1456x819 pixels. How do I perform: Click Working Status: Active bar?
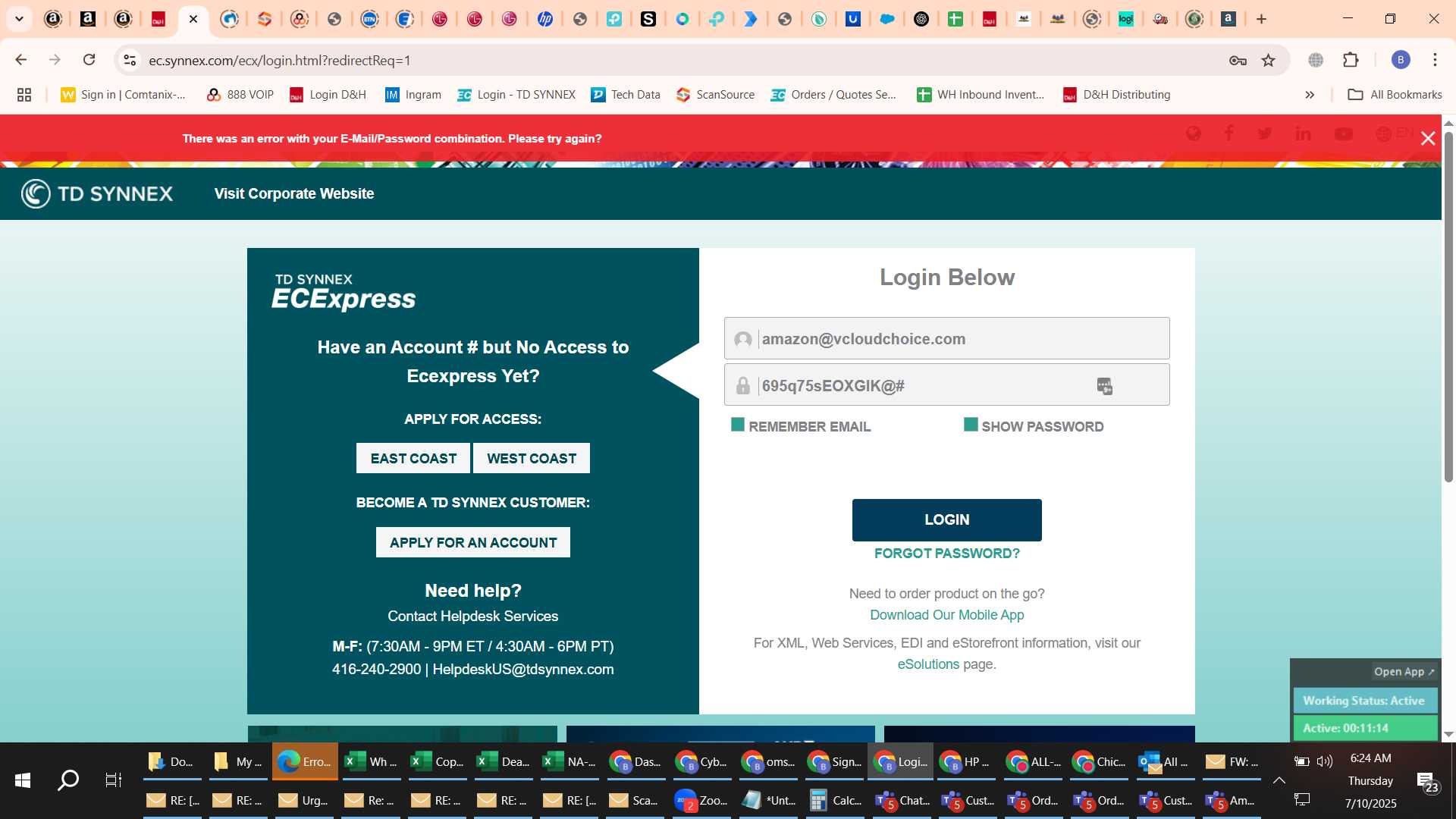(x=1365, y=701)
